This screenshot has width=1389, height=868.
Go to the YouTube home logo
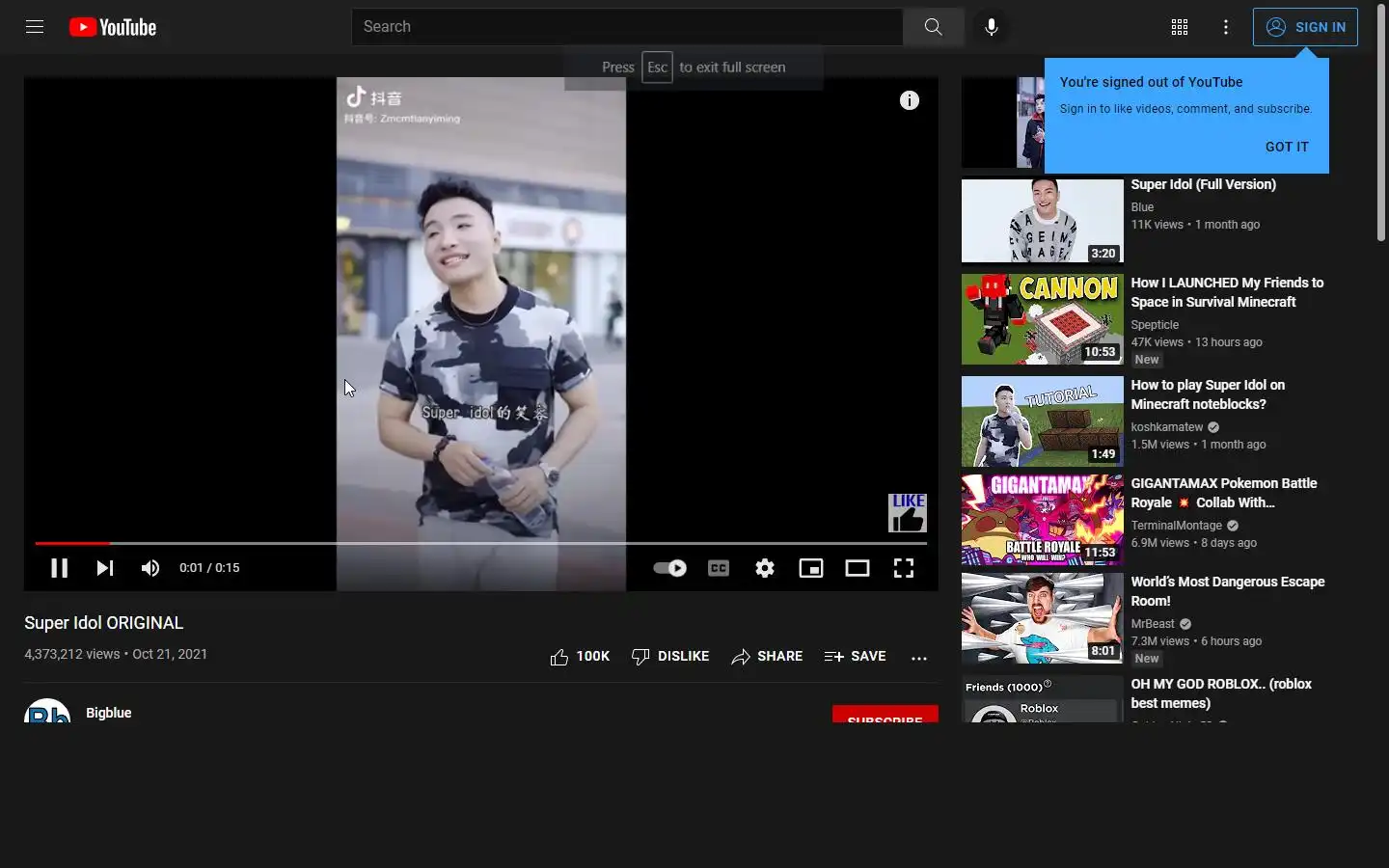113,27
